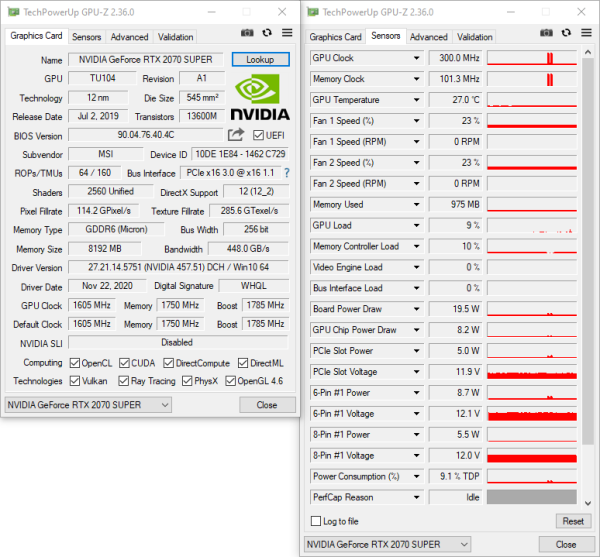The height and width of the screenshot is (557, 600).
Task: Click Close button in Sensors window
Action: click(566, 544)
